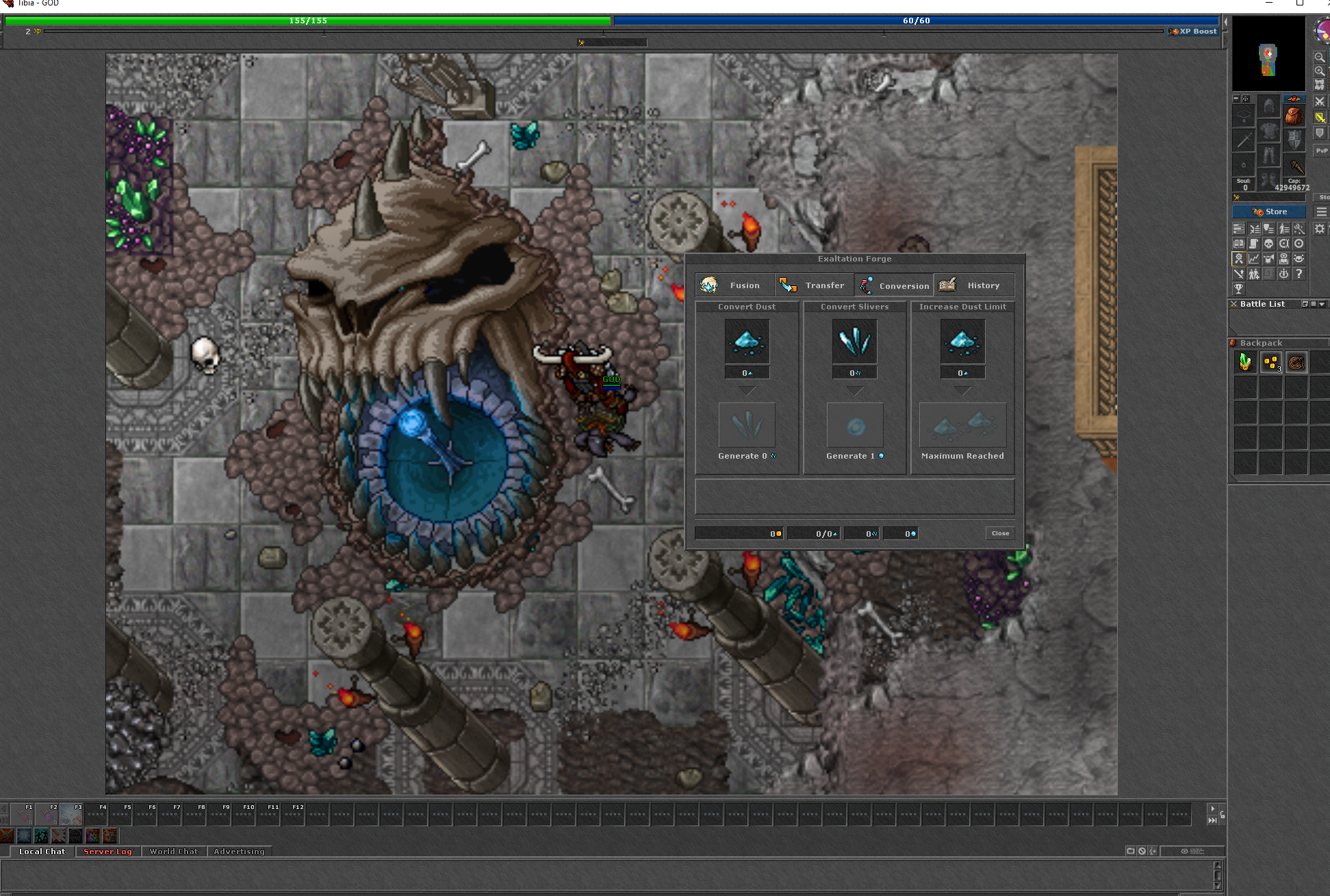Click the shield equipment slot
Viewport: 1330px width, 896px height.
tap(1294, 141)
